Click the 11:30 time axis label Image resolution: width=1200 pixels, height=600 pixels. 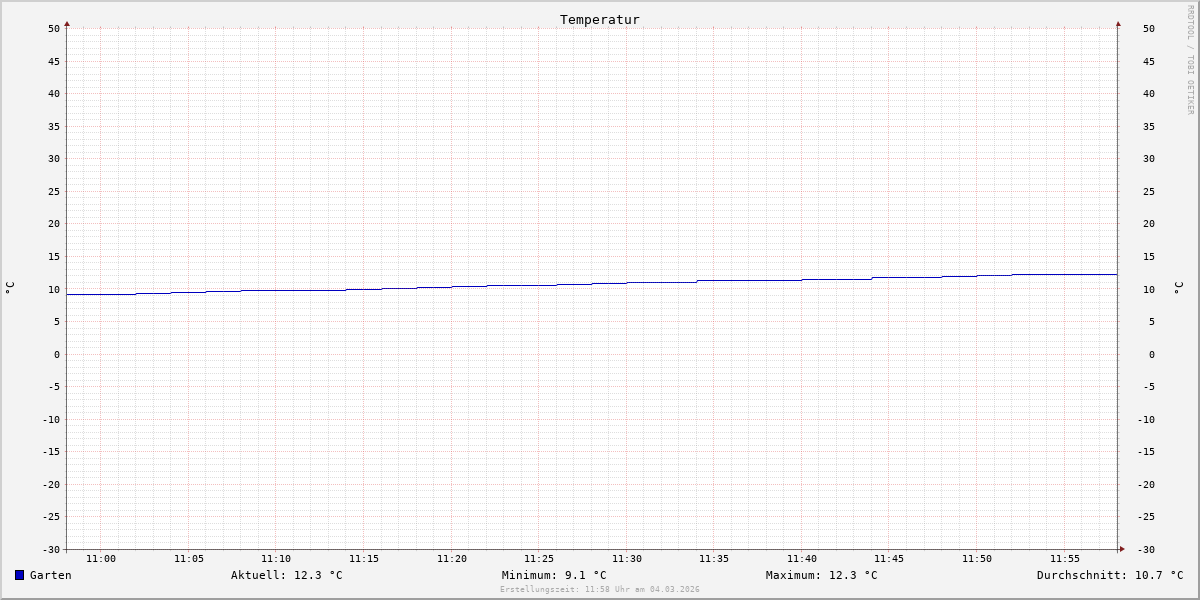pyautogui.click(x=627, y=558)
